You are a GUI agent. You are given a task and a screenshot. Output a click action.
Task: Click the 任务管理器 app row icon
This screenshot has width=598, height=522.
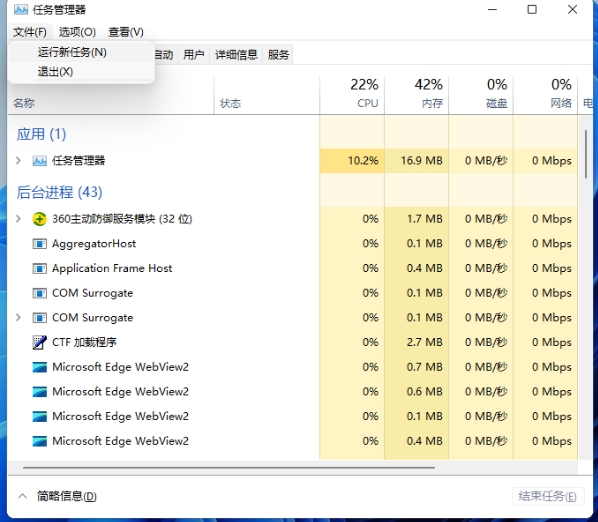[39, 161]
